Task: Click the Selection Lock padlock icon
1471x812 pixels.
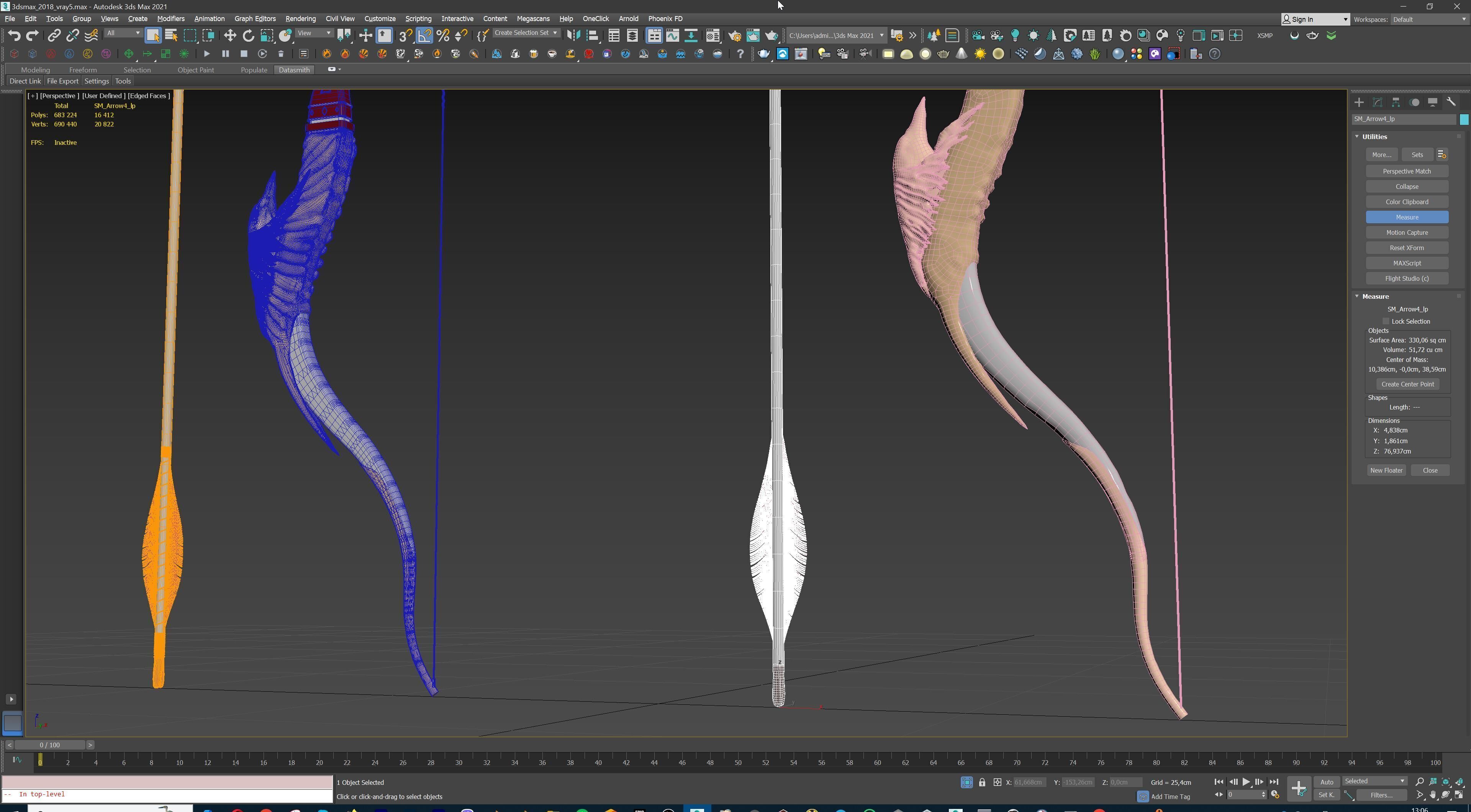Action: (981, 782)
